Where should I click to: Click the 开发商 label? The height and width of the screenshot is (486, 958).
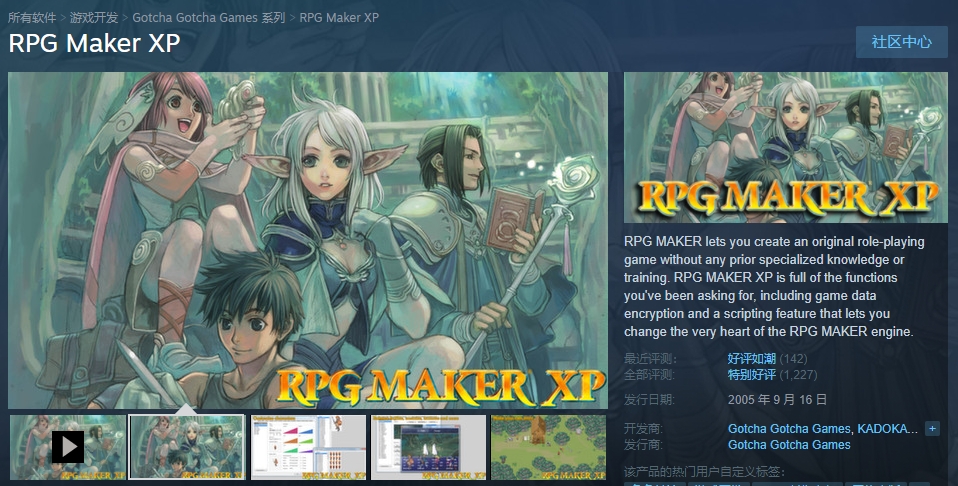coord(643,429)
